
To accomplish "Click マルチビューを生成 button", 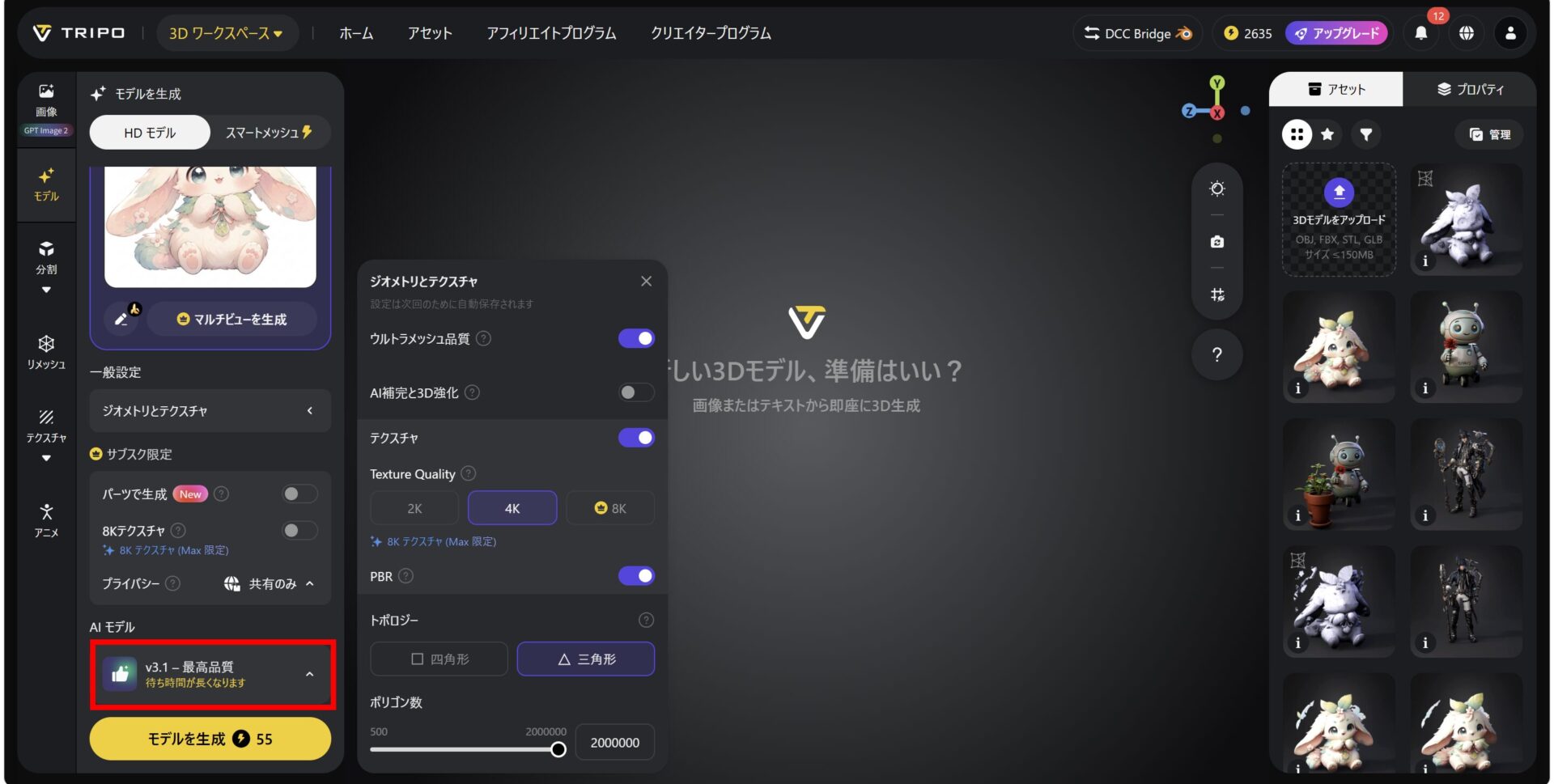I will pyautogui.click(x=231, y=319).
